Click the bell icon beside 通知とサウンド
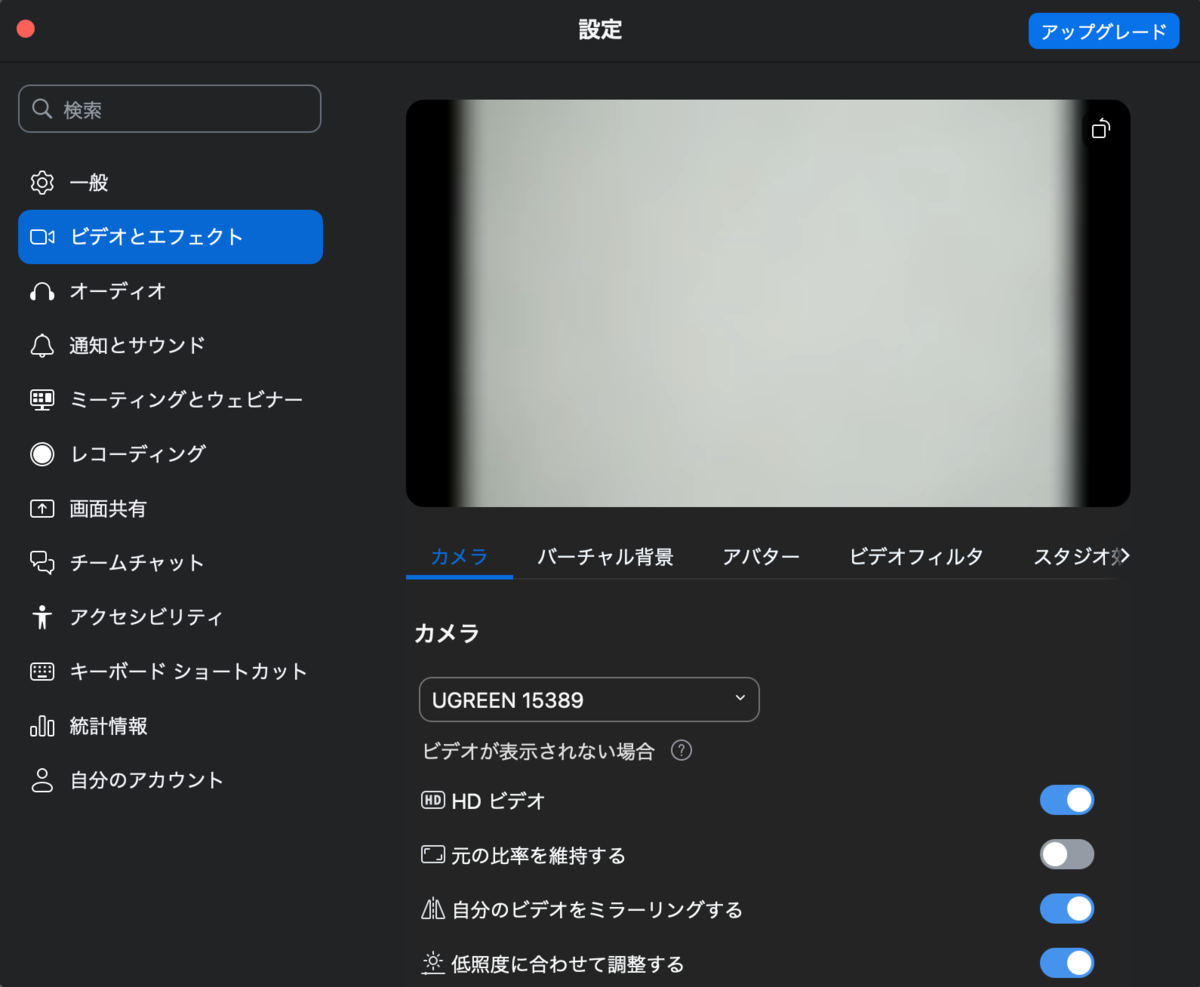 42,345
